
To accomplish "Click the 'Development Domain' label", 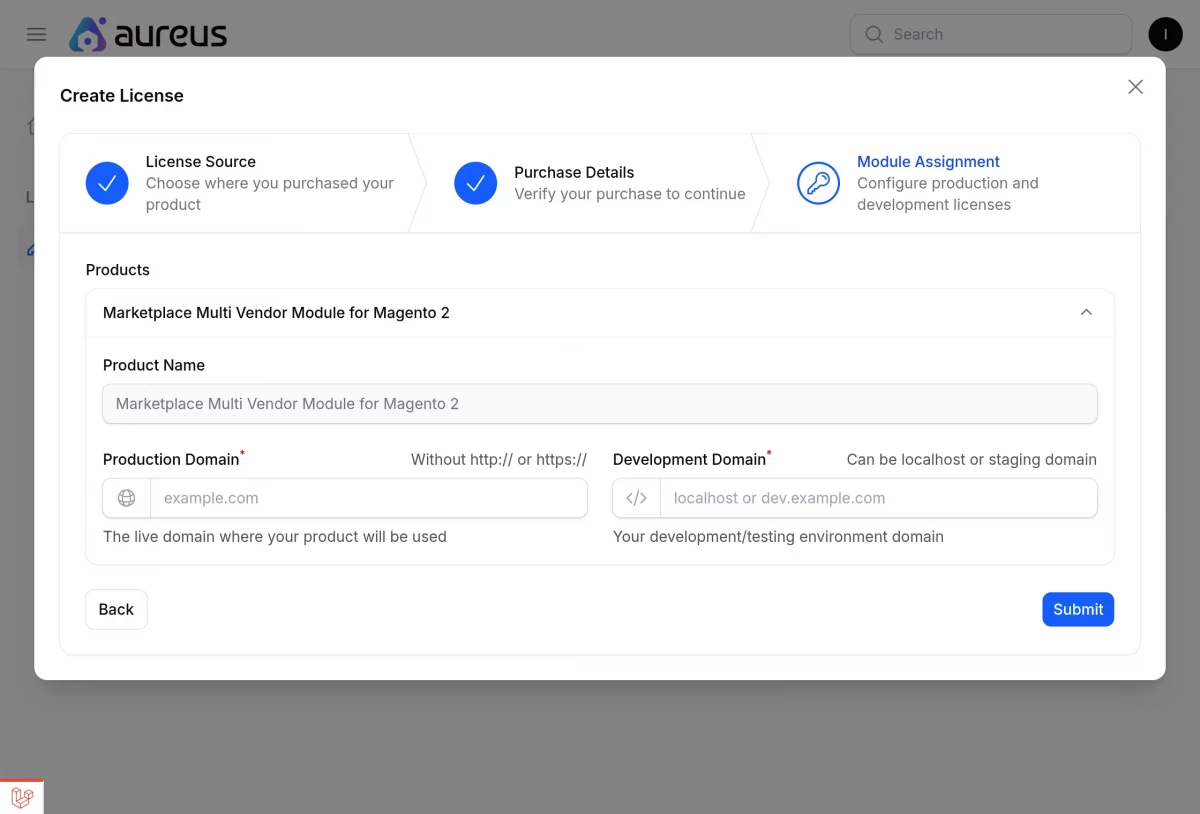I will point(689,460).
